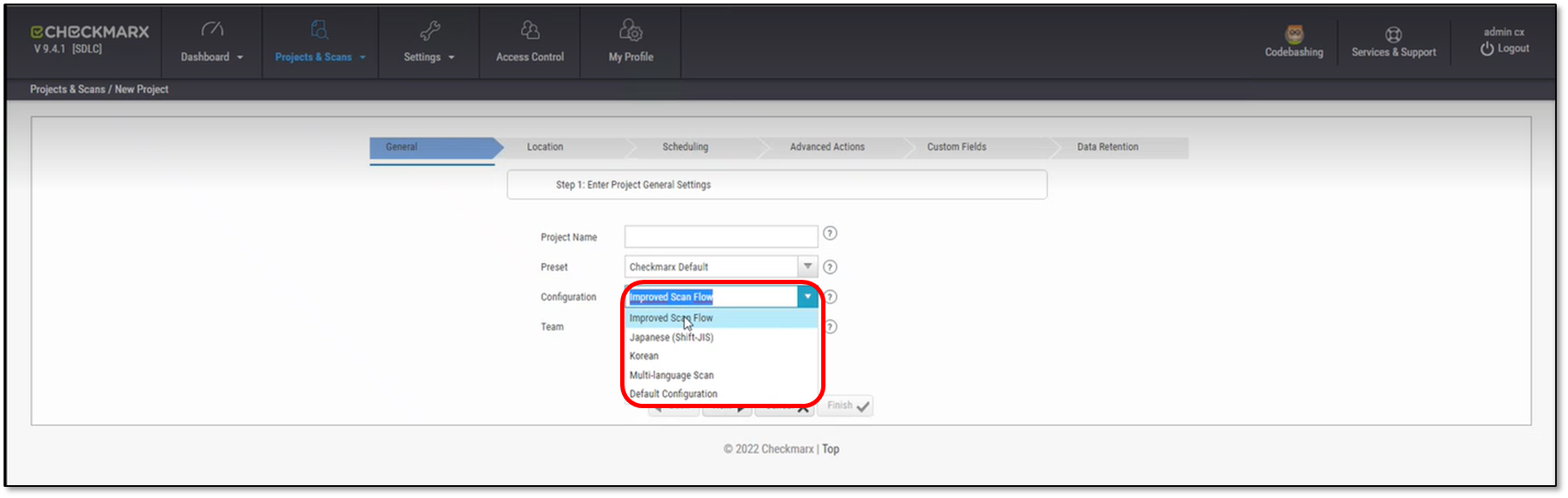The image size is (1568, 498).
Task: Click the Codebashing link
Action: click(x=1294, y=52)
